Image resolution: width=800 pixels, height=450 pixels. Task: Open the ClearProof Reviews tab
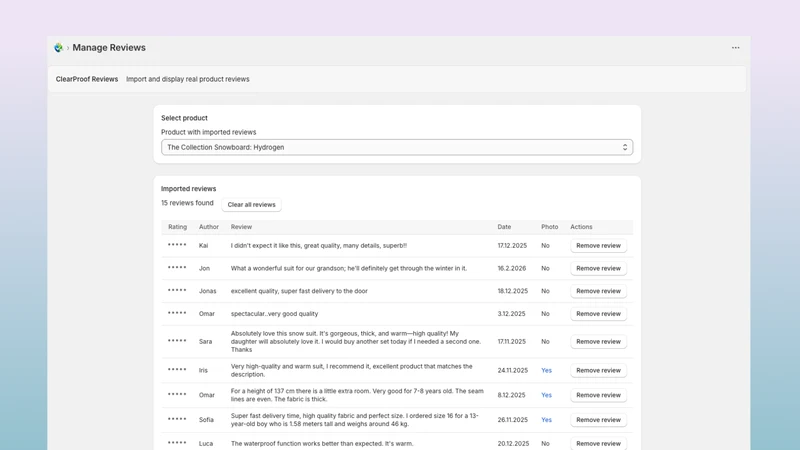coord(87,79)
